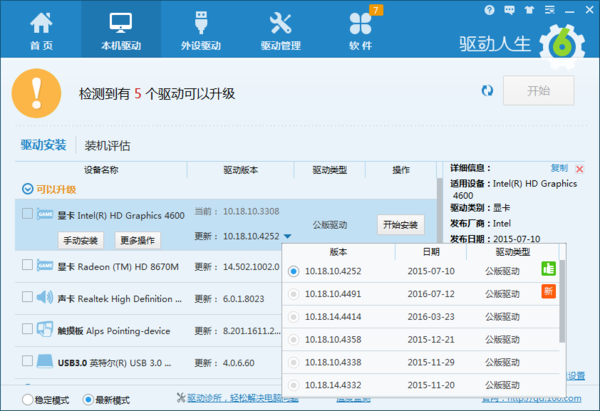600x411 pixels.
Task: Click the green recommended thumbs-up badge
Action: click(549, 269)
